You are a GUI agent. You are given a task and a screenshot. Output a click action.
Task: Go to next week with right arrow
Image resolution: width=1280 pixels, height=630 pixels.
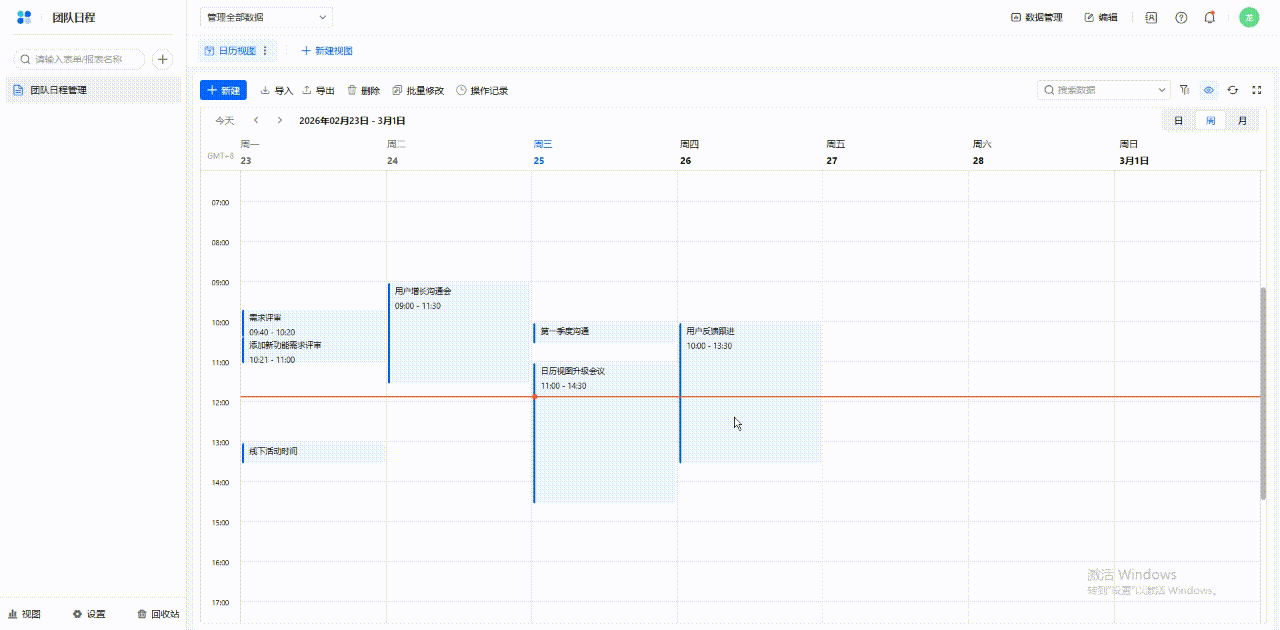pyautogui.click(x=280, y=121)
